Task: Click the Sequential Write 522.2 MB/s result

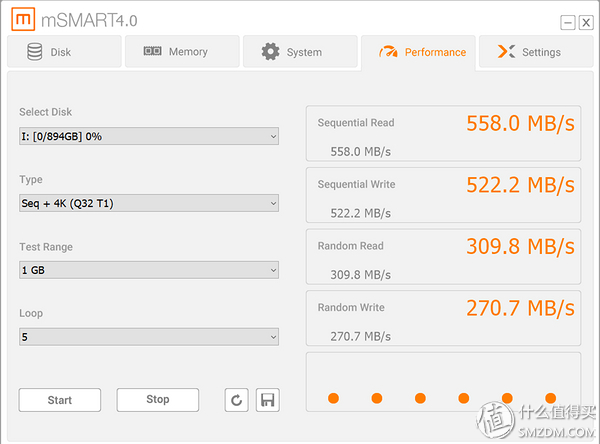Action: pyautogui.click(x=520, y=185)
